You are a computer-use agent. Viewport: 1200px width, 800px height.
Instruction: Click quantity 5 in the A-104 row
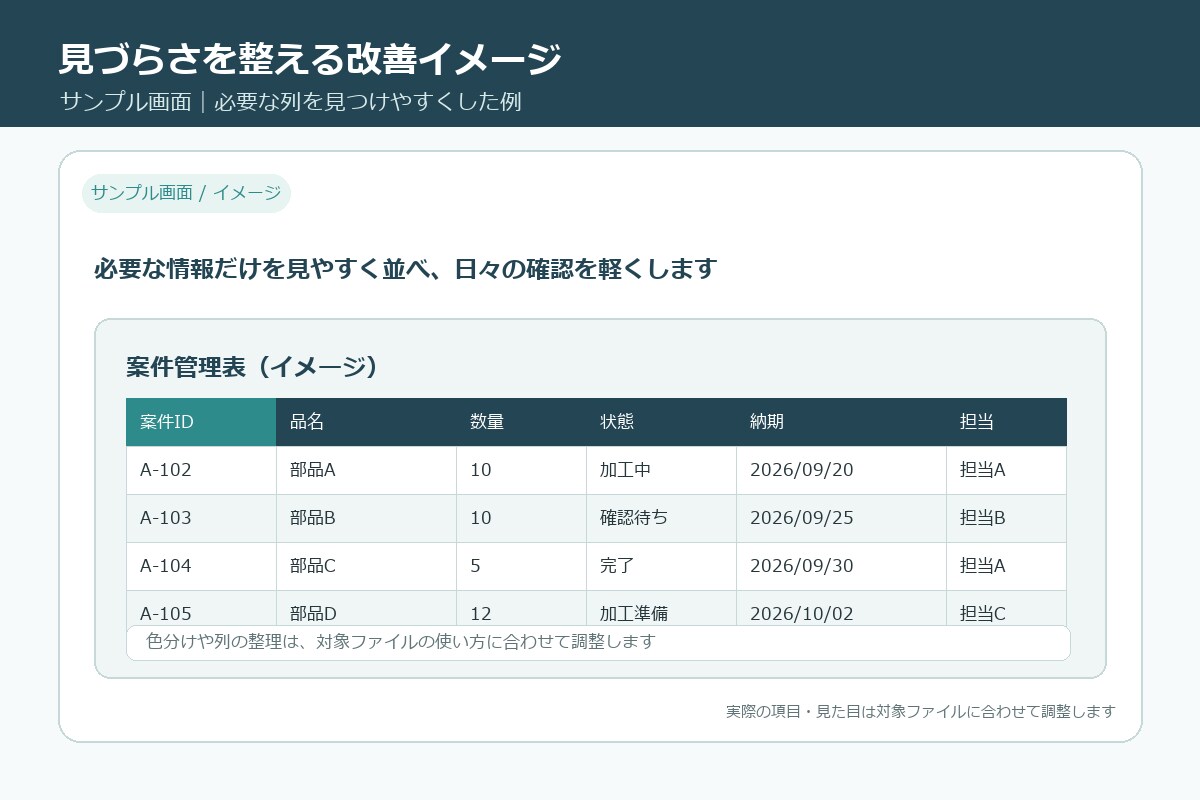521,566
